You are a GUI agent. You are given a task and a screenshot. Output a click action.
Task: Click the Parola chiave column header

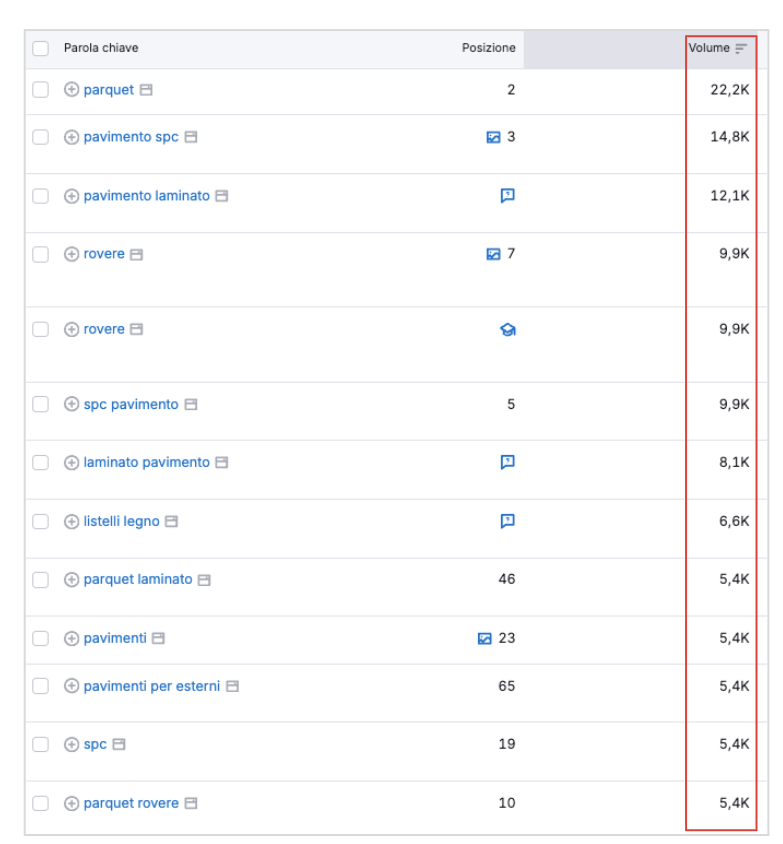(101, 48)
